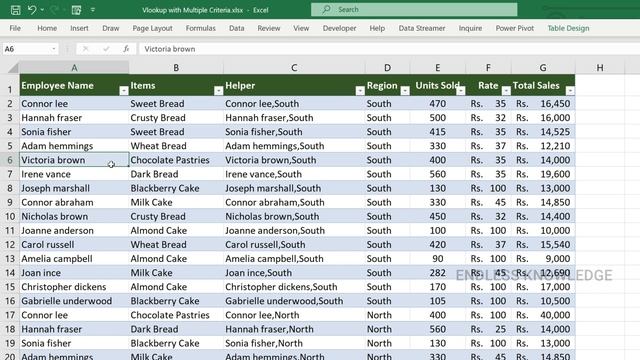Click the Save icon in title bar
The image size is (640, 360).
[x=16, y=10]
